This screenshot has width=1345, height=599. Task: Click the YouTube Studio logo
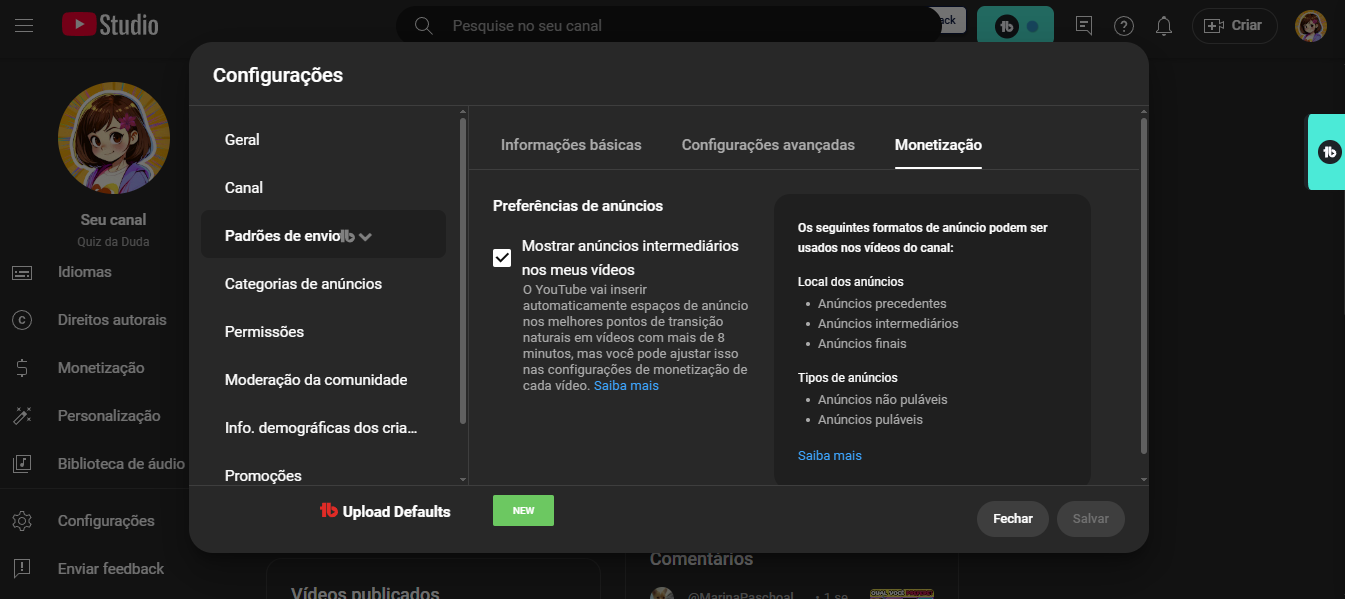coord(110,25)
